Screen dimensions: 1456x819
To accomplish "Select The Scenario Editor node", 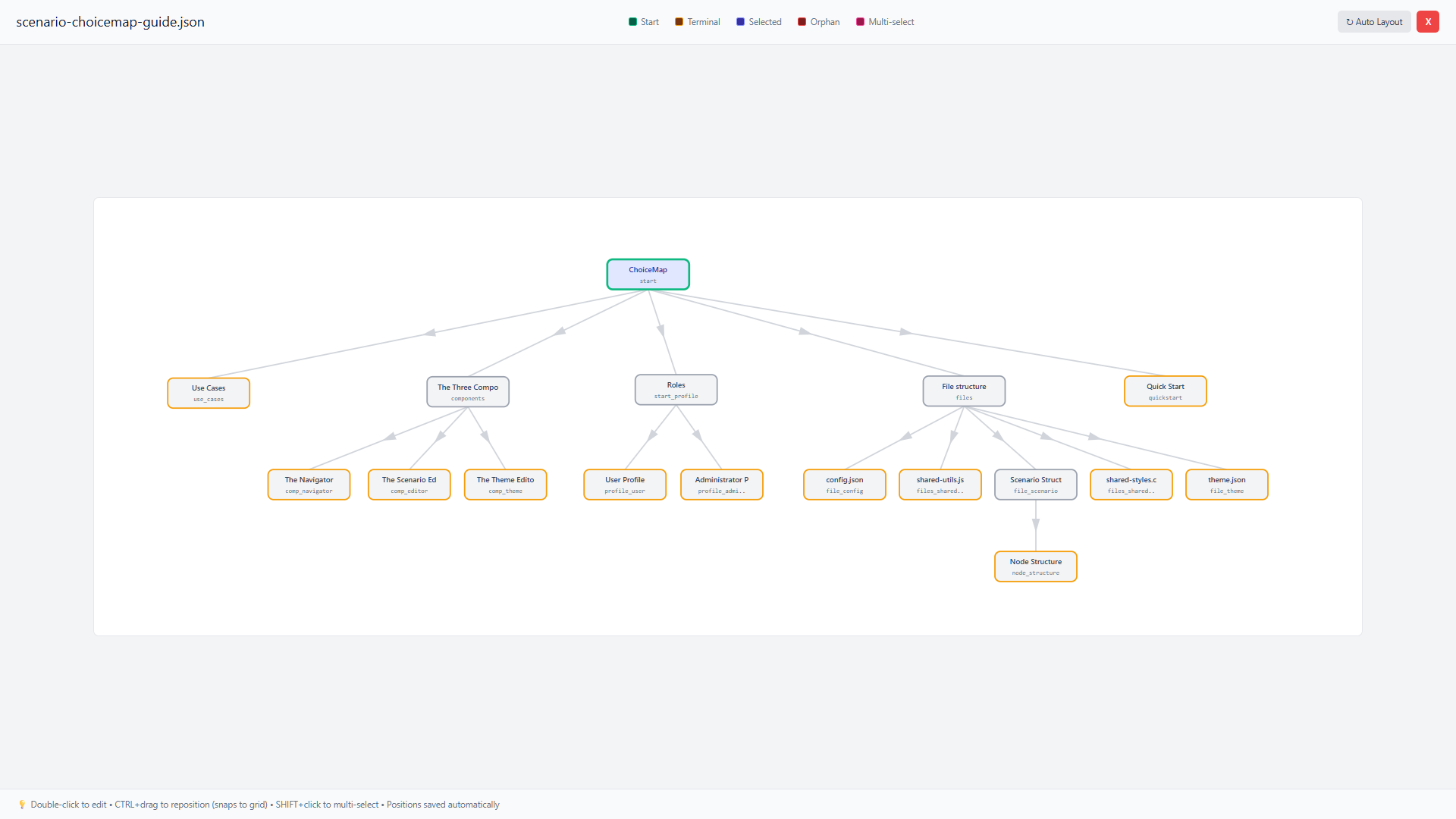I will [x=409, y=485].
